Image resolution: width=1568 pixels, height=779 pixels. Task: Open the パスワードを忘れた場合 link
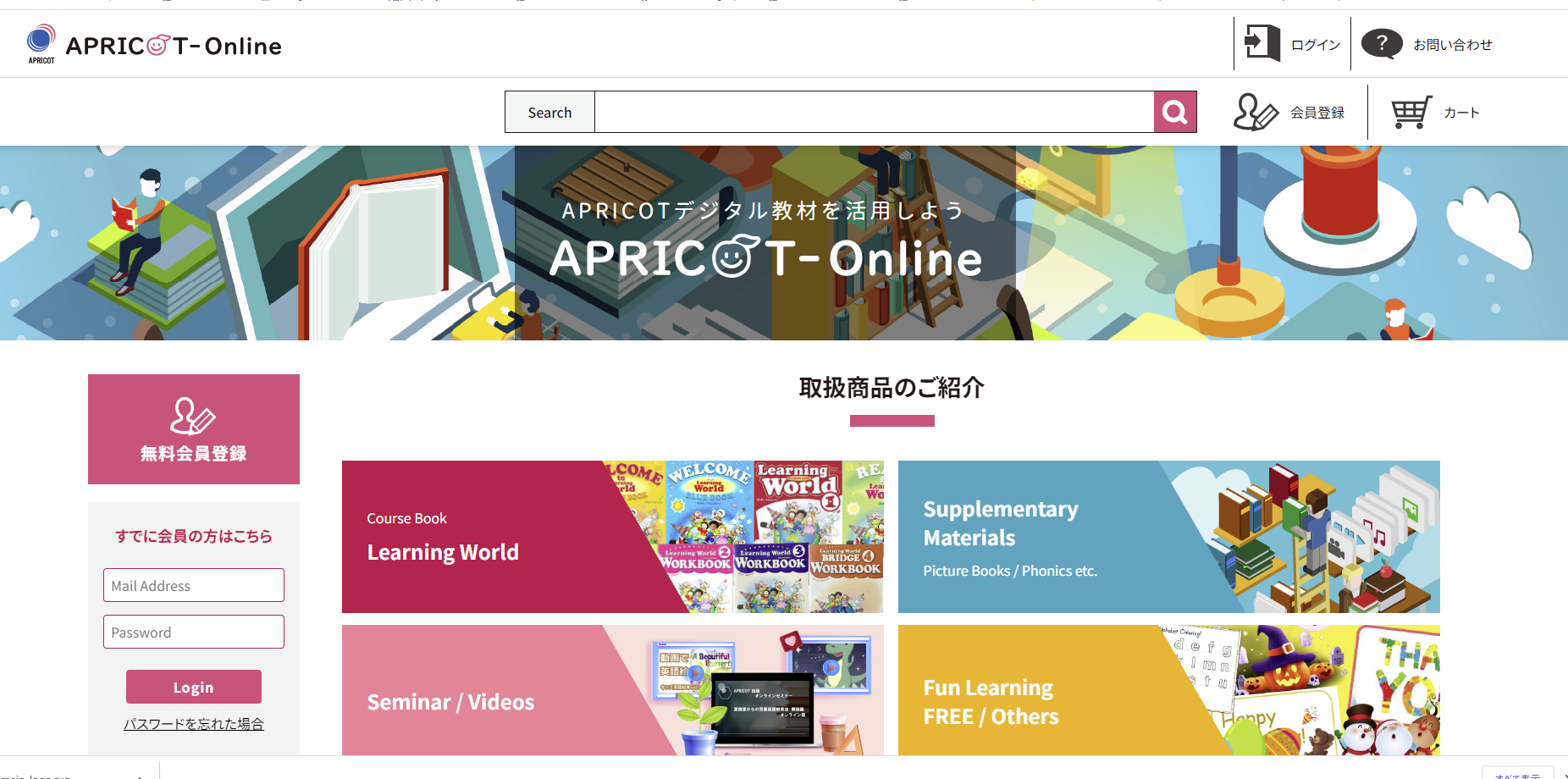pos(194,724)
